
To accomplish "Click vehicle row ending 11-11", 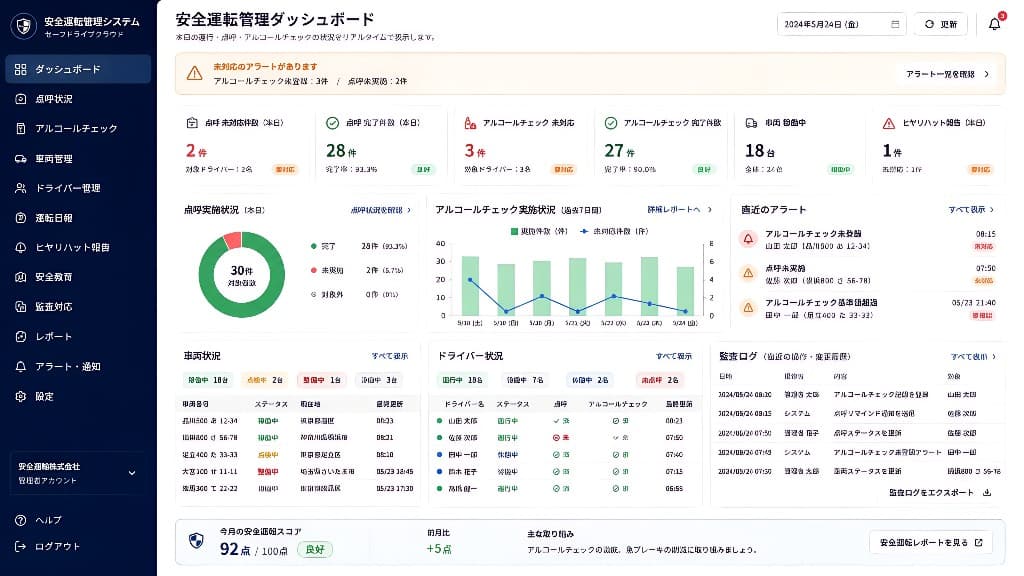I will tap(298, 472).
